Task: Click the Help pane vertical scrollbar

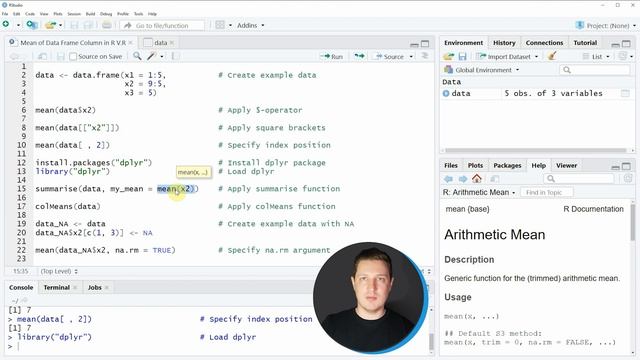Action: pos(633,222)
